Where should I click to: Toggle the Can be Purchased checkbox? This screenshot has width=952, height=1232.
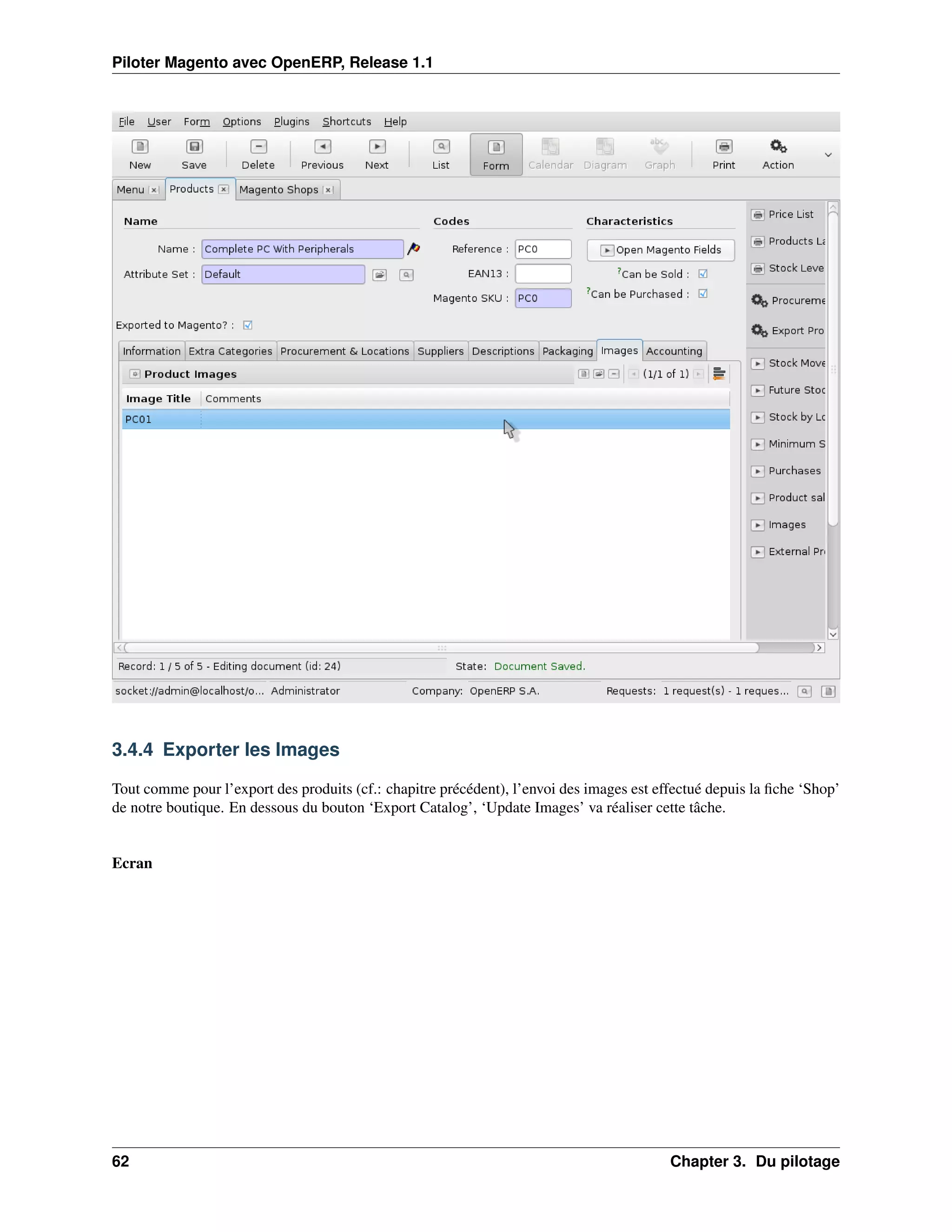coord(703,293)
